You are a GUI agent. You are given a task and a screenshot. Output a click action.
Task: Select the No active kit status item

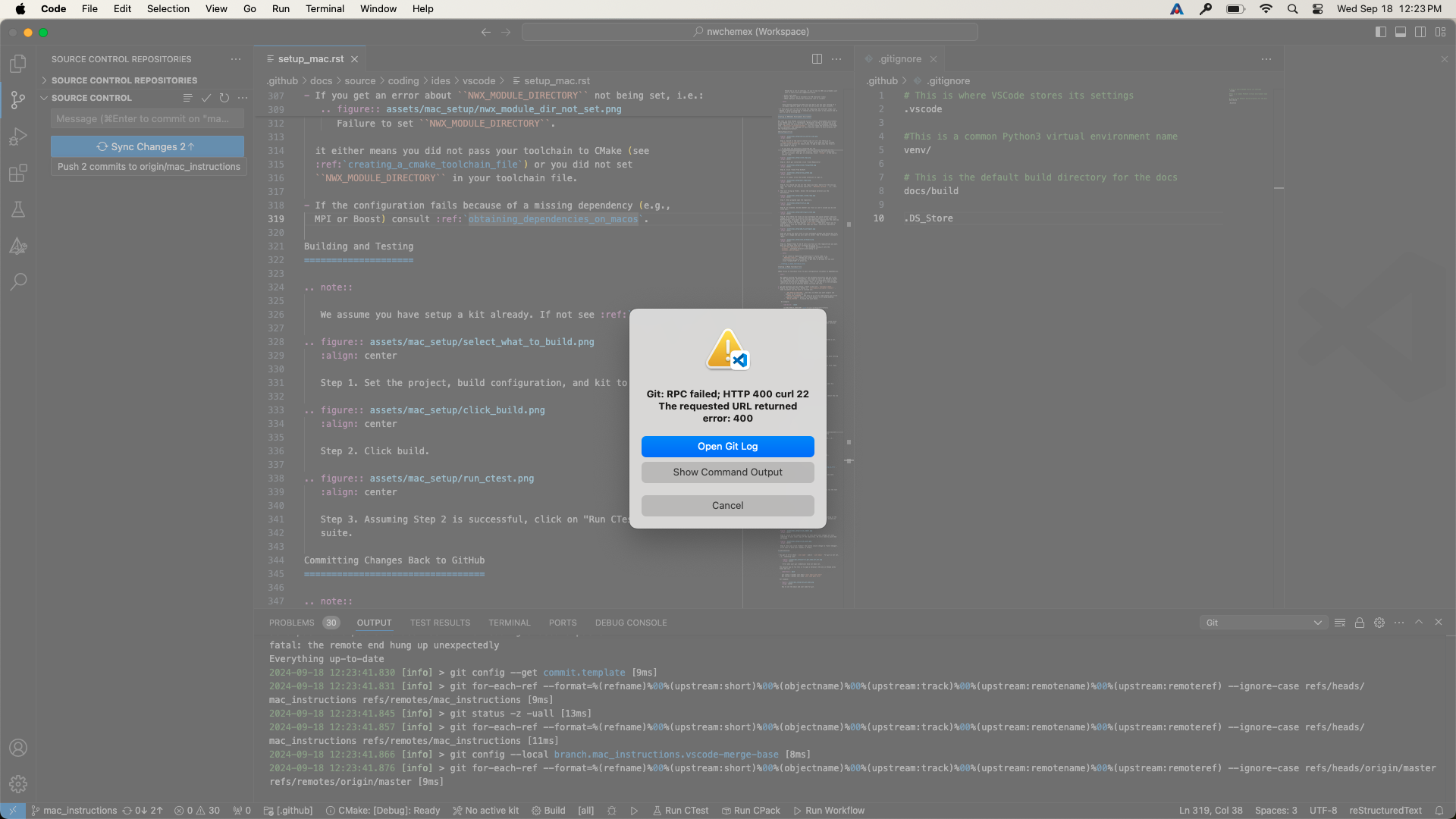coord(486,811)
